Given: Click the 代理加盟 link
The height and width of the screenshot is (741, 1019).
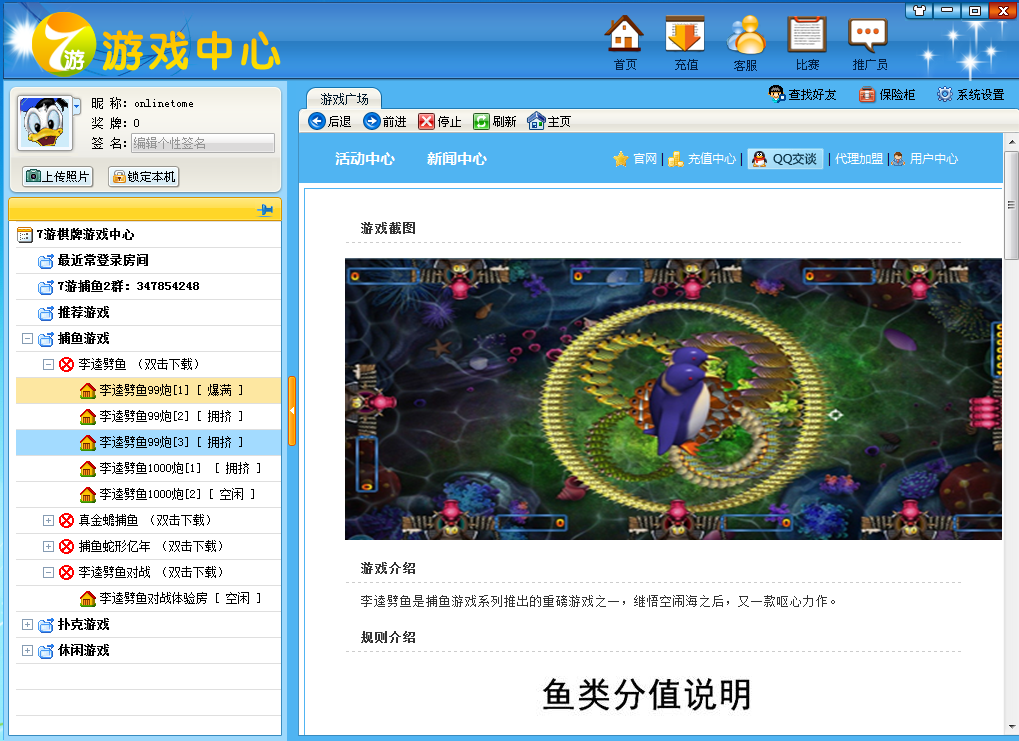Looking at the screenshot, I should click(858, 159).
